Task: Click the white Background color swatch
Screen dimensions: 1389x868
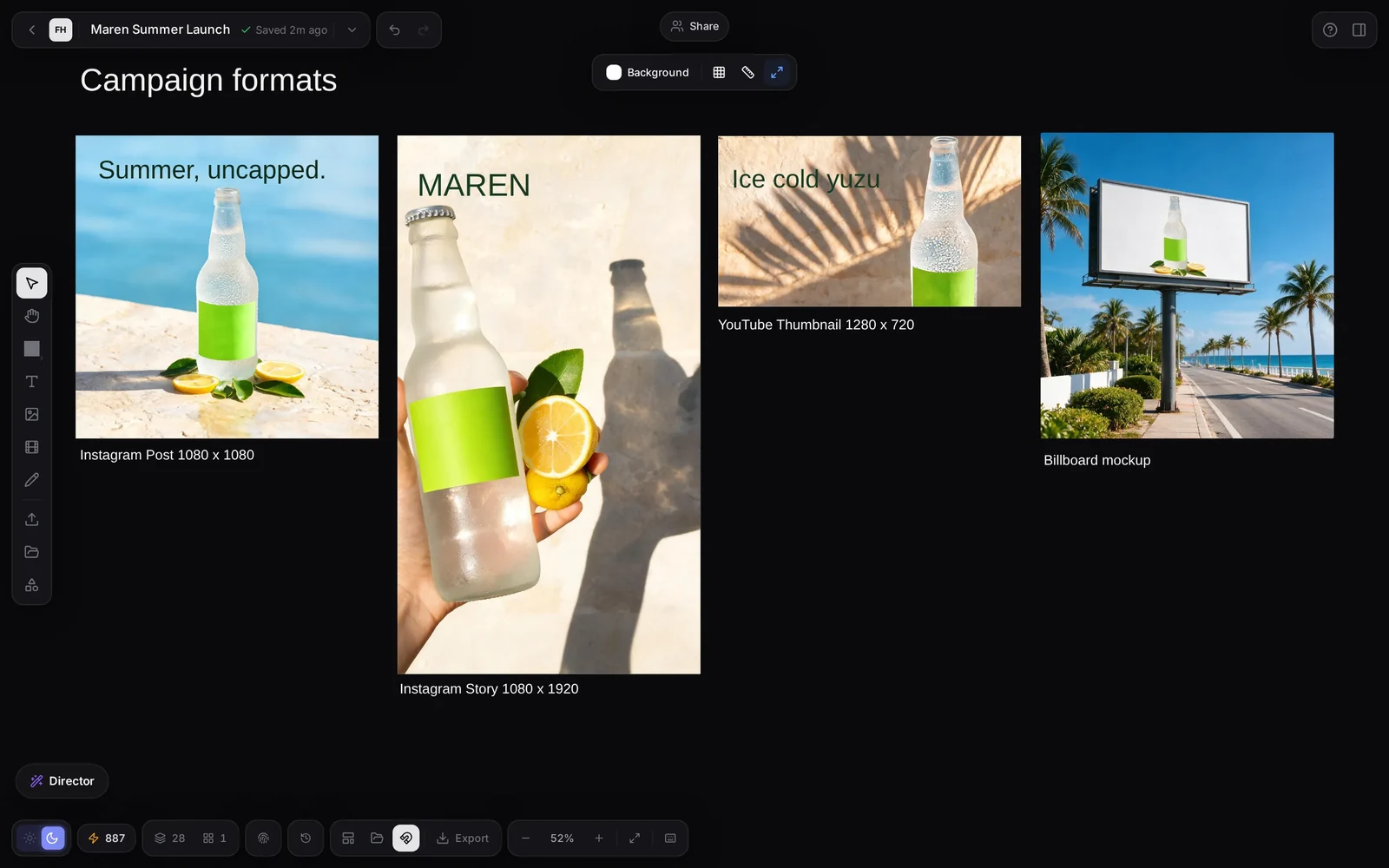Action: [614, 72]
